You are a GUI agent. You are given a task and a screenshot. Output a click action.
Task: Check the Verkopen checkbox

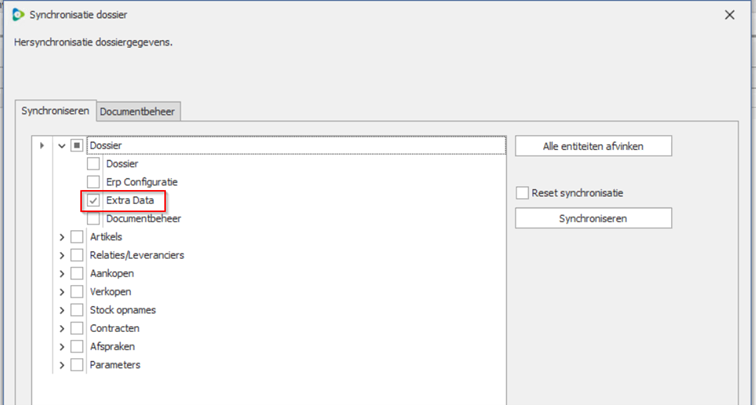[77, 292]
